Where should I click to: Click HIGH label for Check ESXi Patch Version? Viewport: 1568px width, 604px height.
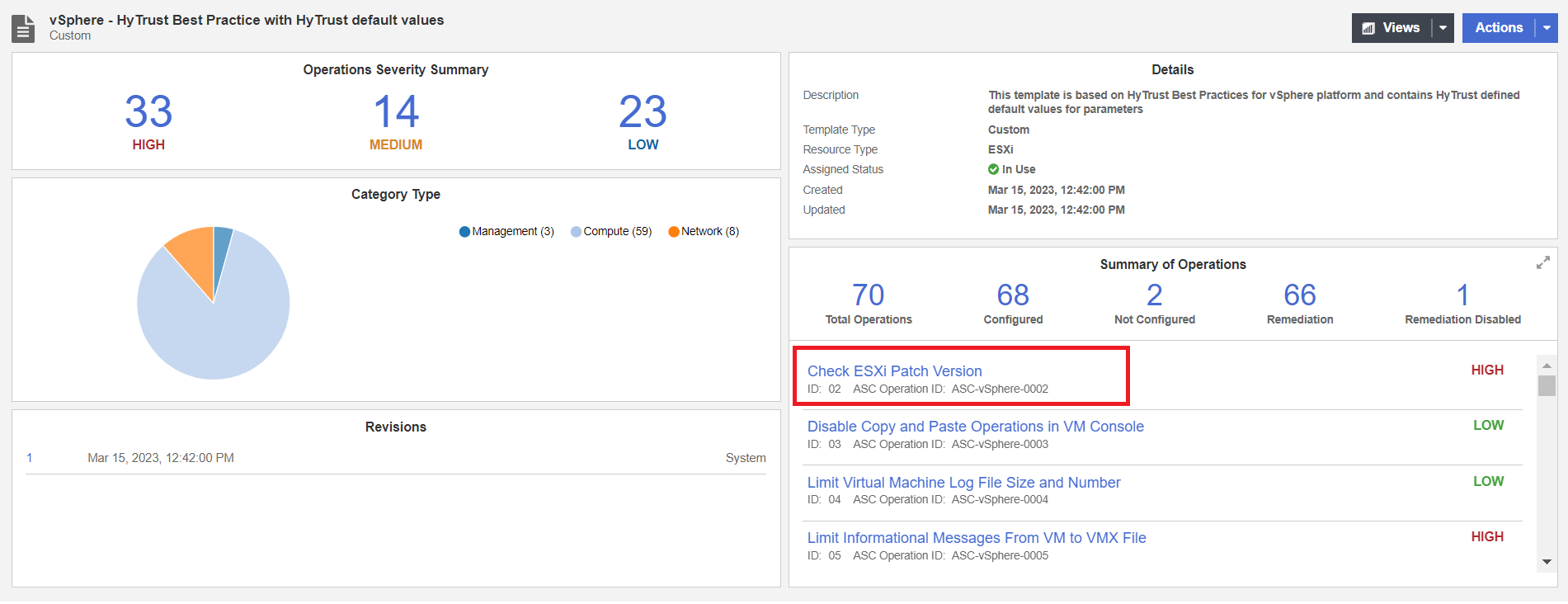coord(1487,370)
